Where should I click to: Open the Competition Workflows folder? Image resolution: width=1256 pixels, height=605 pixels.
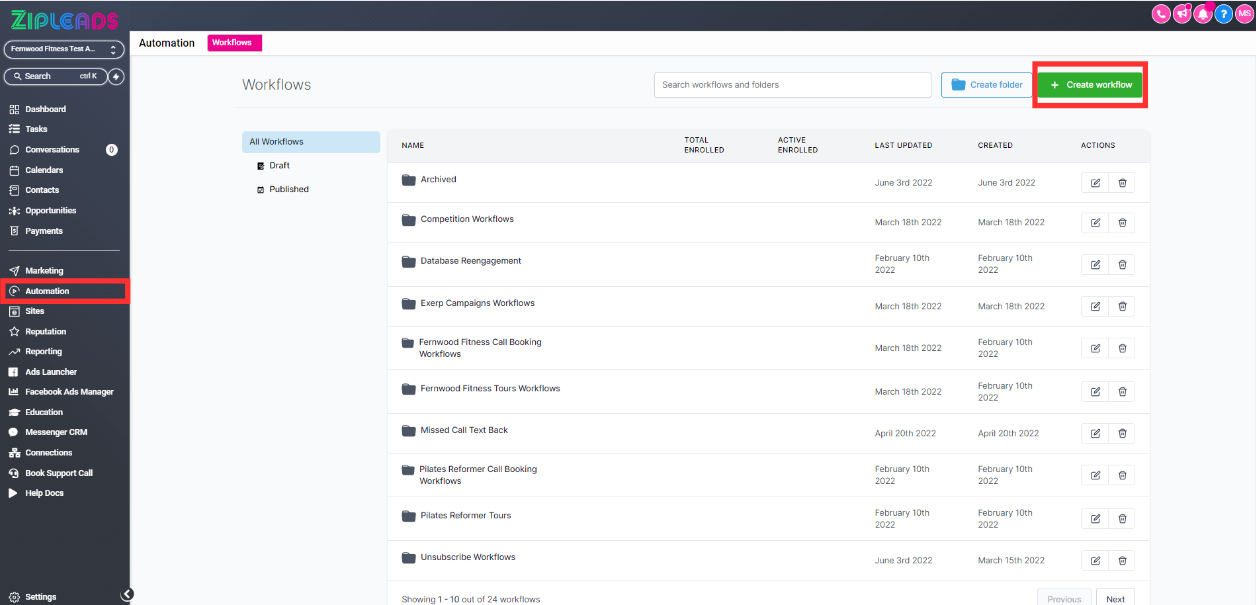[467, 219]
